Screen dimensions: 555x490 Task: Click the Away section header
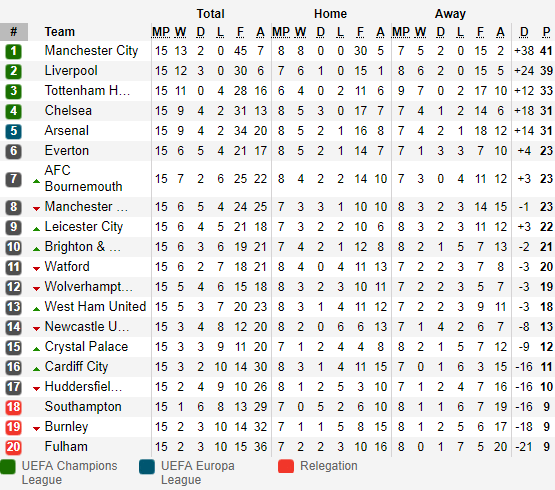coord(450,13)
